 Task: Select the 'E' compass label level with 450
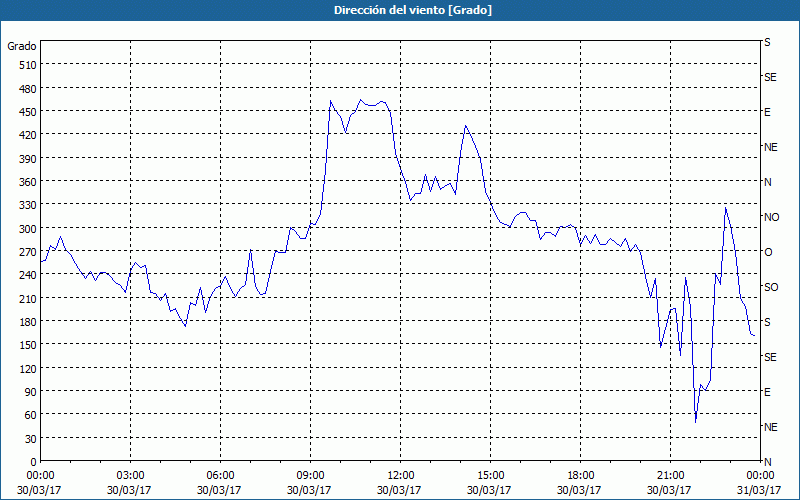pyautogui.click(x=767, y=112)
